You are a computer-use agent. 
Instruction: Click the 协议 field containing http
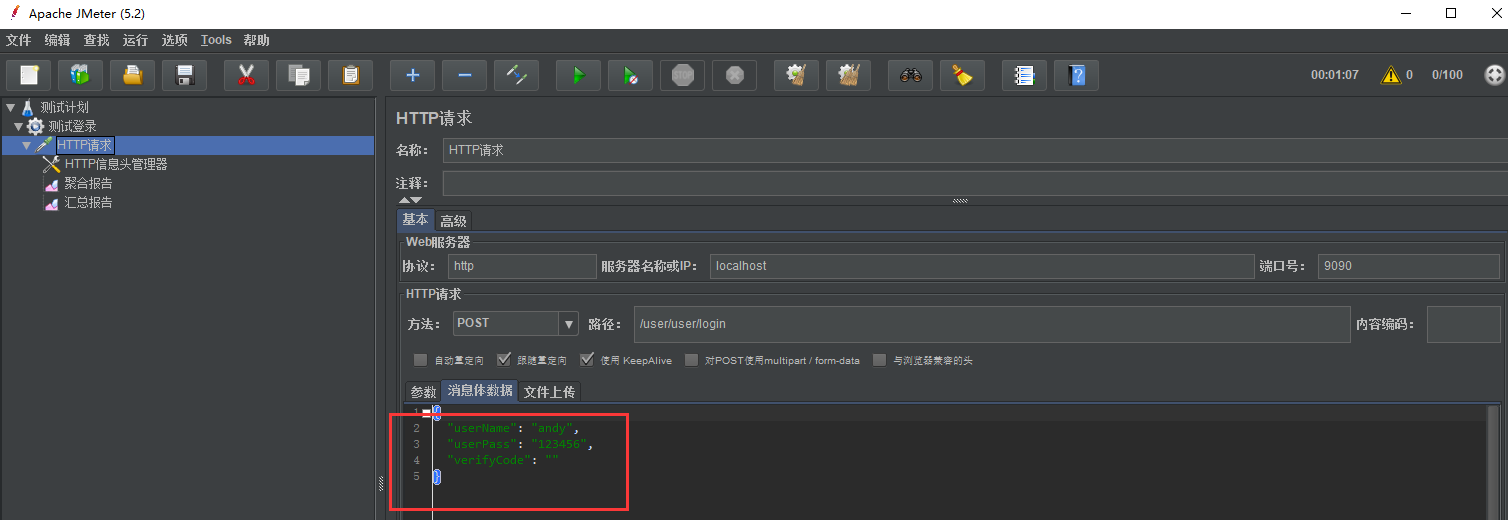(x=522, y=266)
